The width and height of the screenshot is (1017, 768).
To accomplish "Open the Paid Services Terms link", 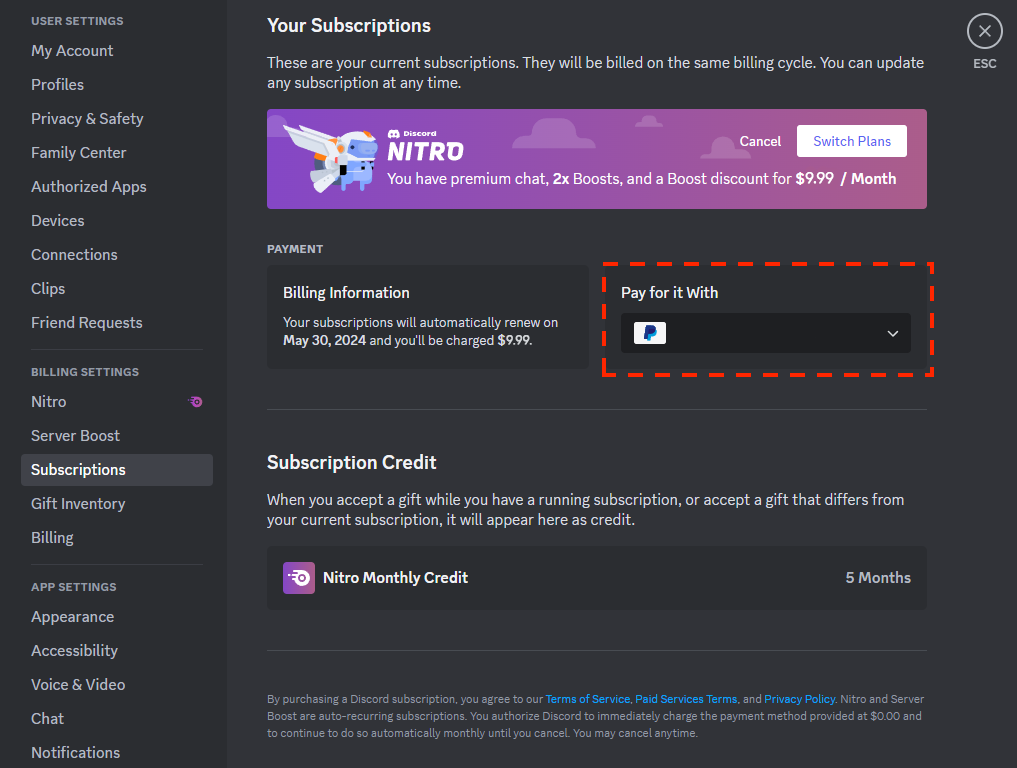I will coord(685,699).
